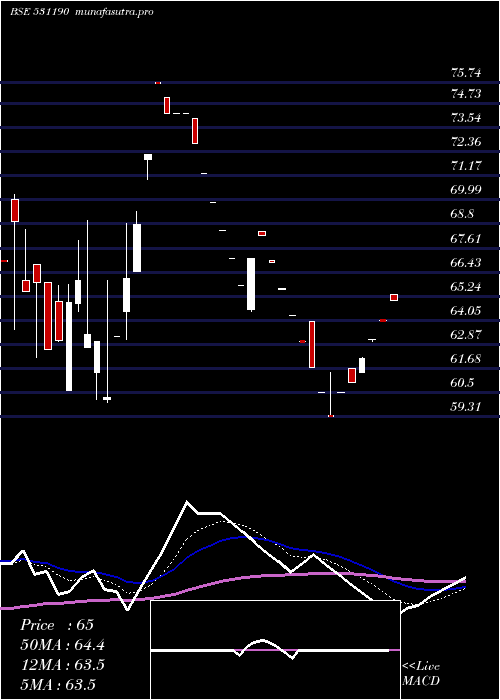Click the munafasutra.pro watermark title text
Image resolution: width=500 pixels, height=700 pixels.
click(115, 12)
